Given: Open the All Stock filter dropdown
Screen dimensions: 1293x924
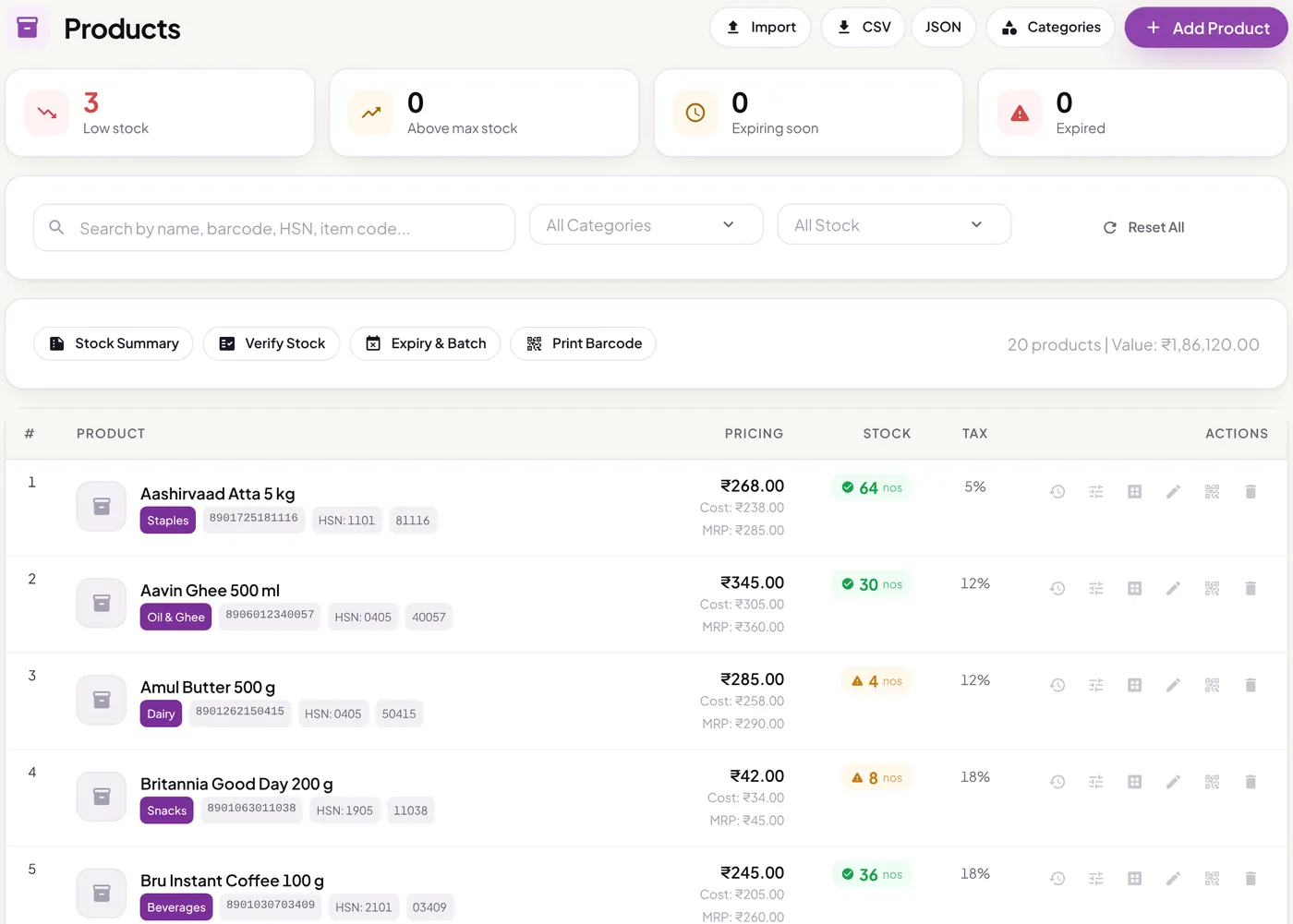Looking at the screenshot, I should [894, 224].
